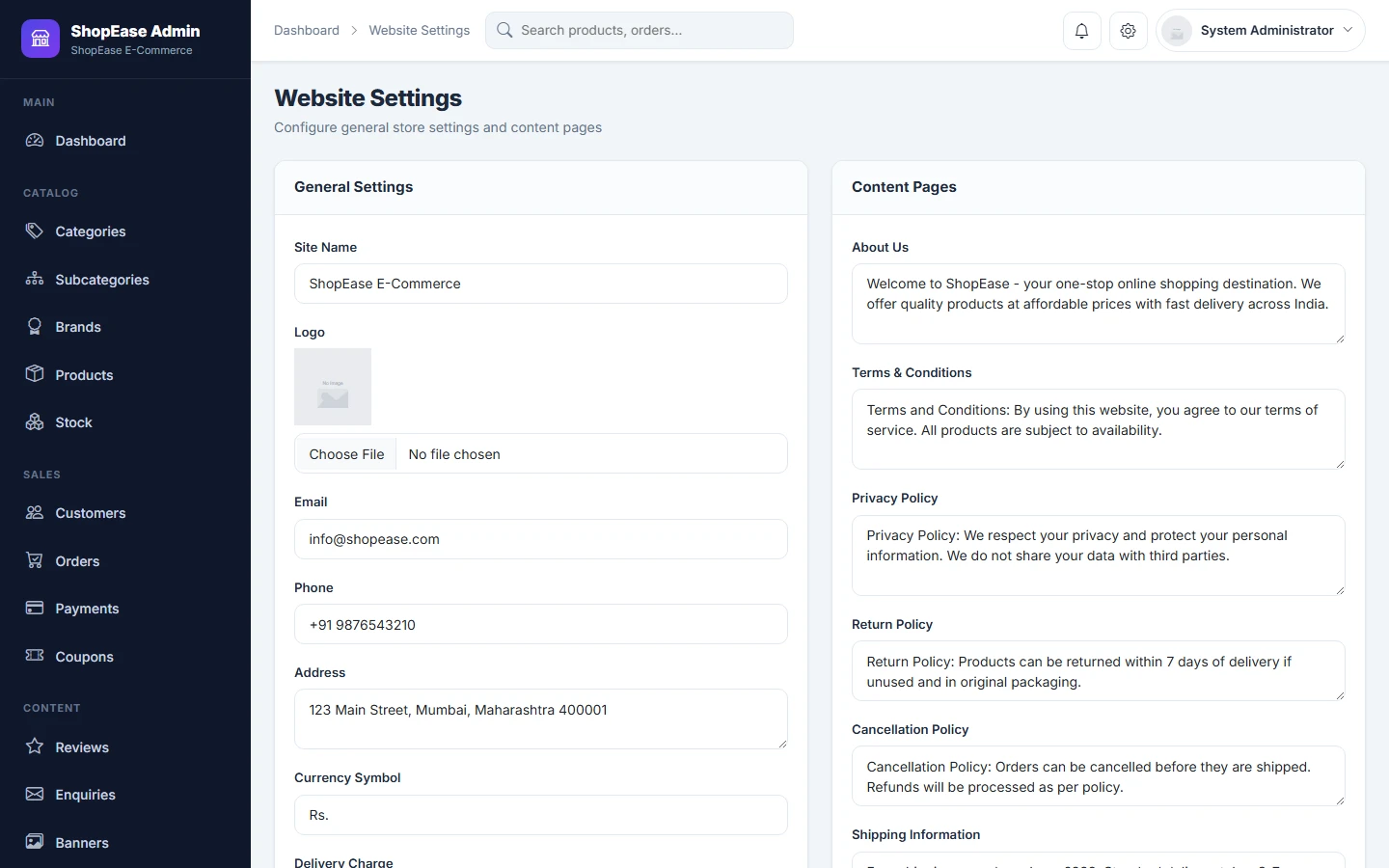This screenshot has width=1389, height=868.
Task: Click the About Us textarea resize handle
Action: 1340,339
